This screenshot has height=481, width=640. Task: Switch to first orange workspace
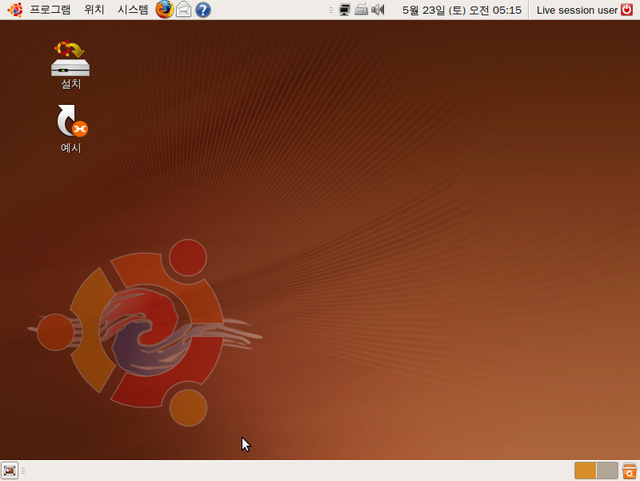pyautogui.click(x=585, y=470)
